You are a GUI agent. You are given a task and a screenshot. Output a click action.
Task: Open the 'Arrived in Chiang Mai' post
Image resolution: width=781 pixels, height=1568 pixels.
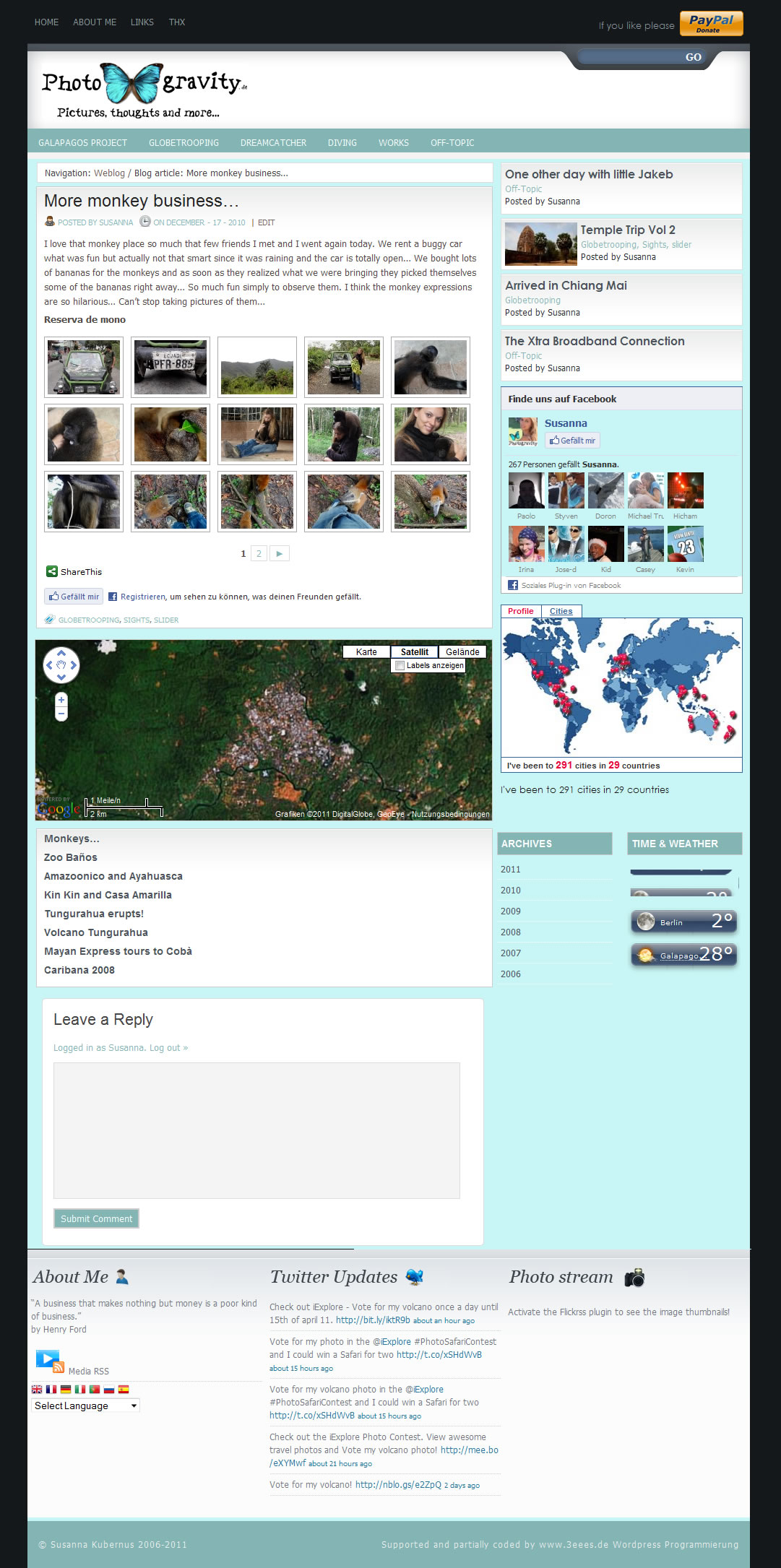[x=566, y=285]
